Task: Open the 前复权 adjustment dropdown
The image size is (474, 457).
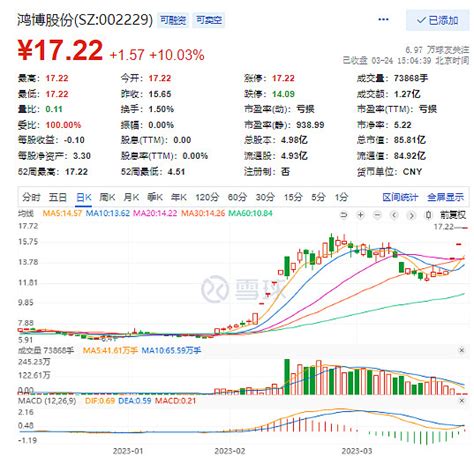Action: (453, 215)
